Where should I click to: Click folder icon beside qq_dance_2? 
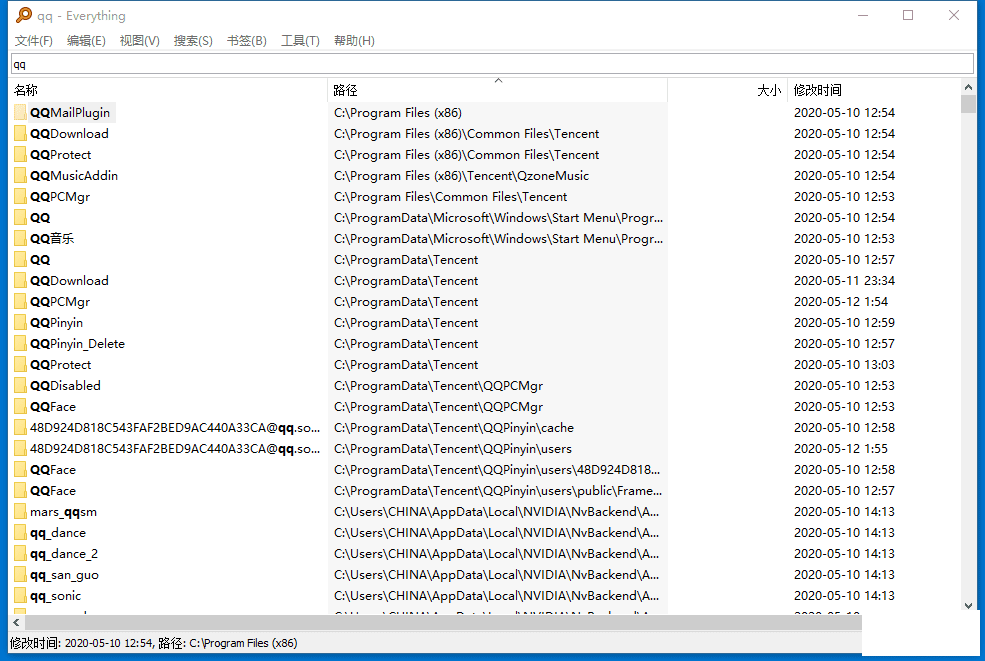[20, 554]
